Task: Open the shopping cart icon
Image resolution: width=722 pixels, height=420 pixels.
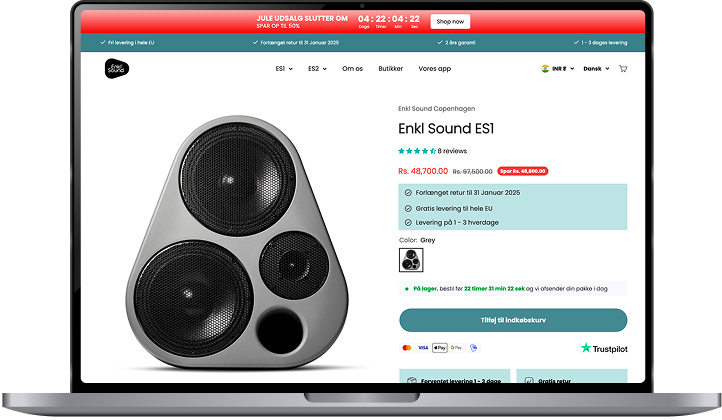Action: 623,69
